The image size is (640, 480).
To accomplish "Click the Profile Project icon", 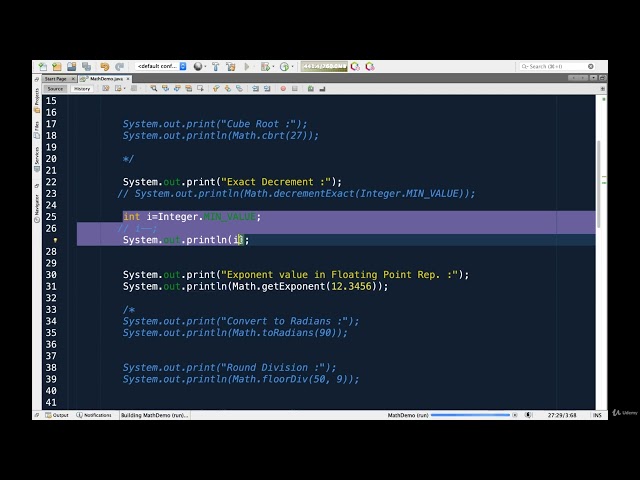I will [284, 67].
